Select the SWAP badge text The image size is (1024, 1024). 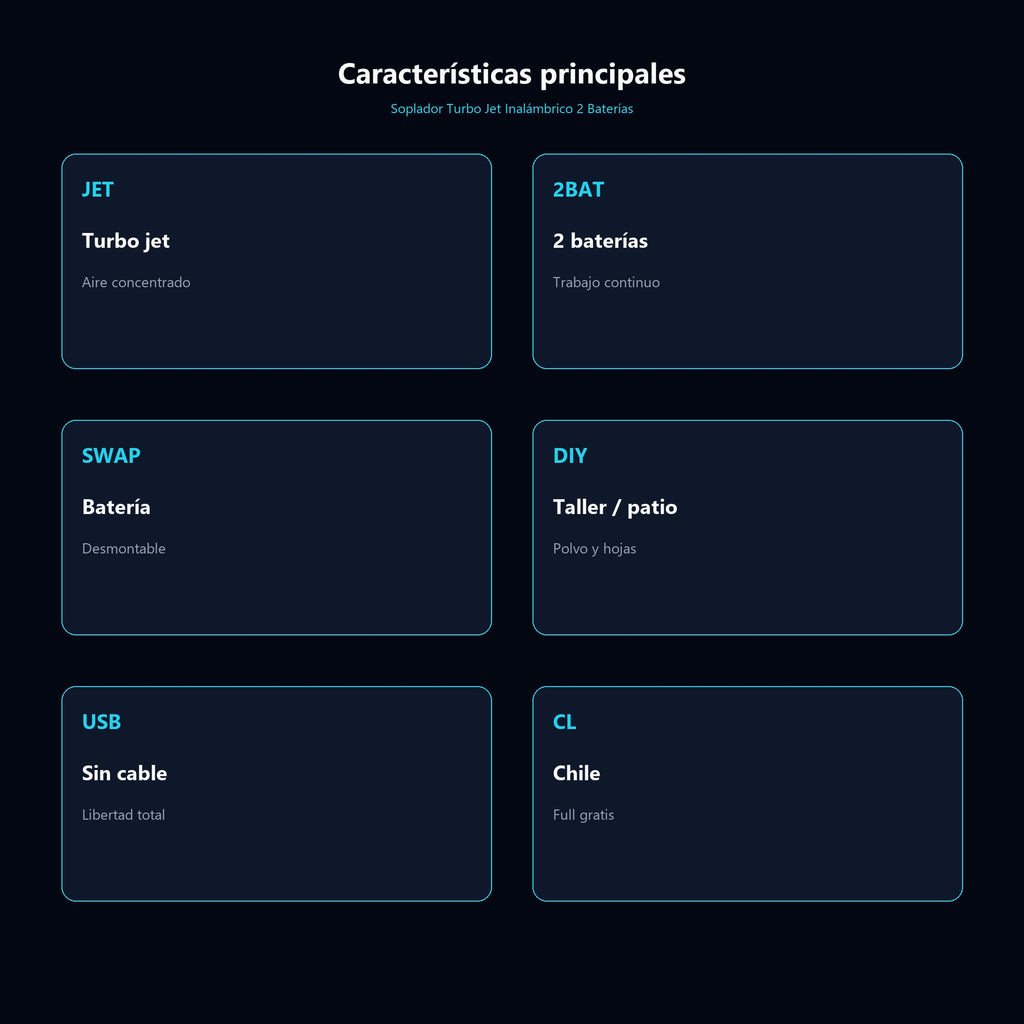click(x=111, y=455)
